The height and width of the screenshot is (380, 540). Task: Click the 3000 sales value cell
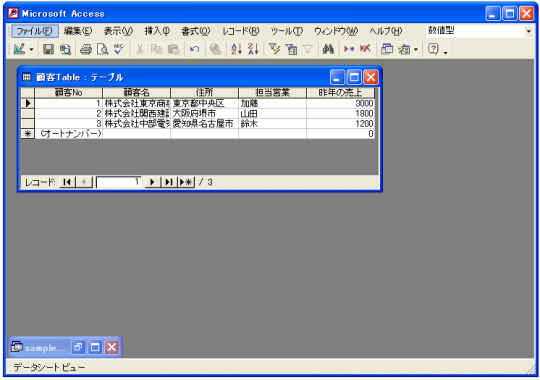pyautogui.click(x=340, y=103)
